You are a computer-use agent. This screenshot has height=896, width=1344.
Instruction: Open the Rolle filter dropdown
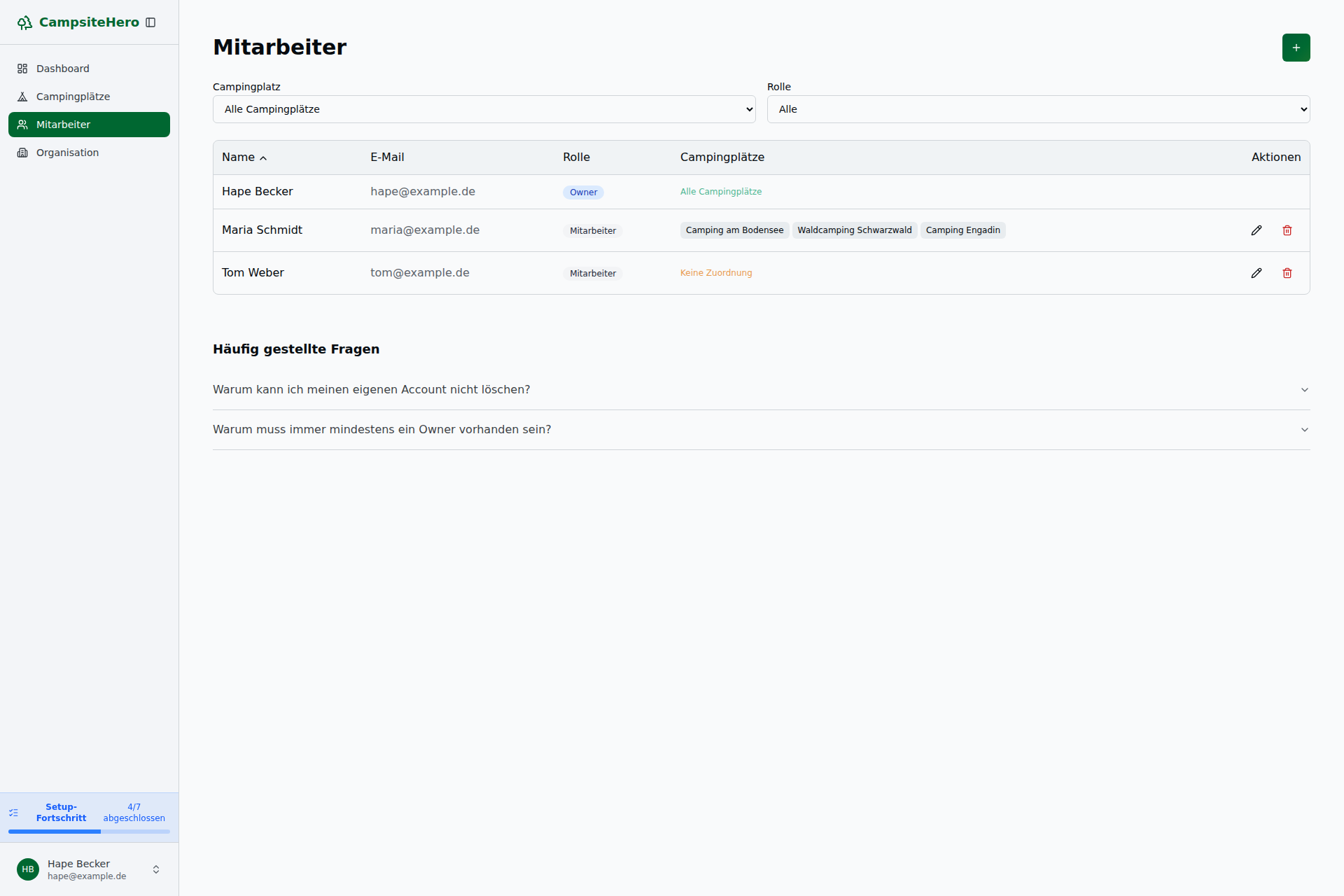(1038, 109)
